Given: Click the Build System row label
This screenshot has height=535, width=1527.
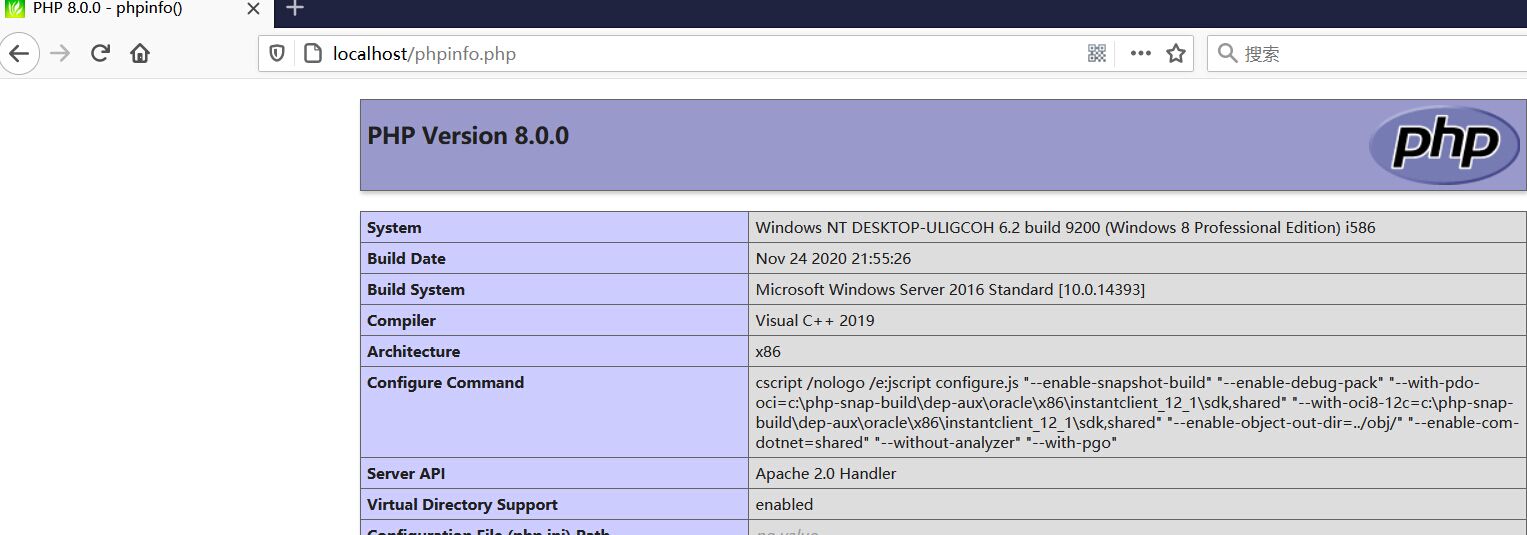Looking at the screenshot, I should (x=416, y=290).
